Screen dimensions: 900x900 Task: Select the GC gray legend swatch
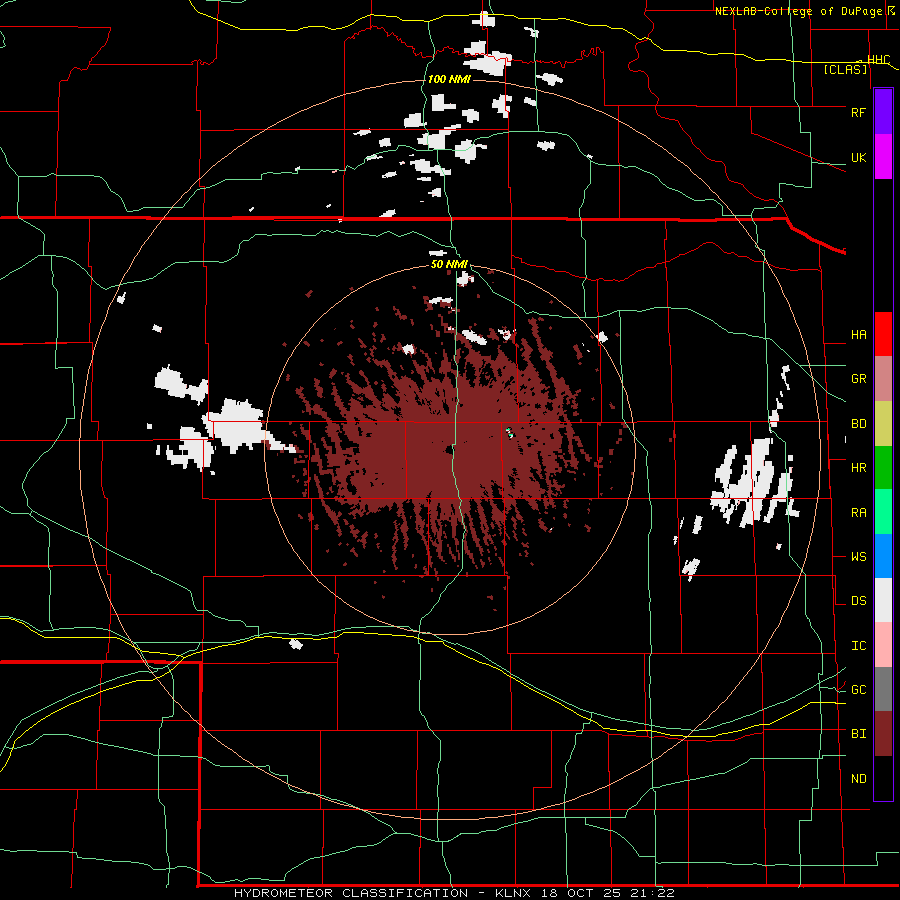(883, 689)
